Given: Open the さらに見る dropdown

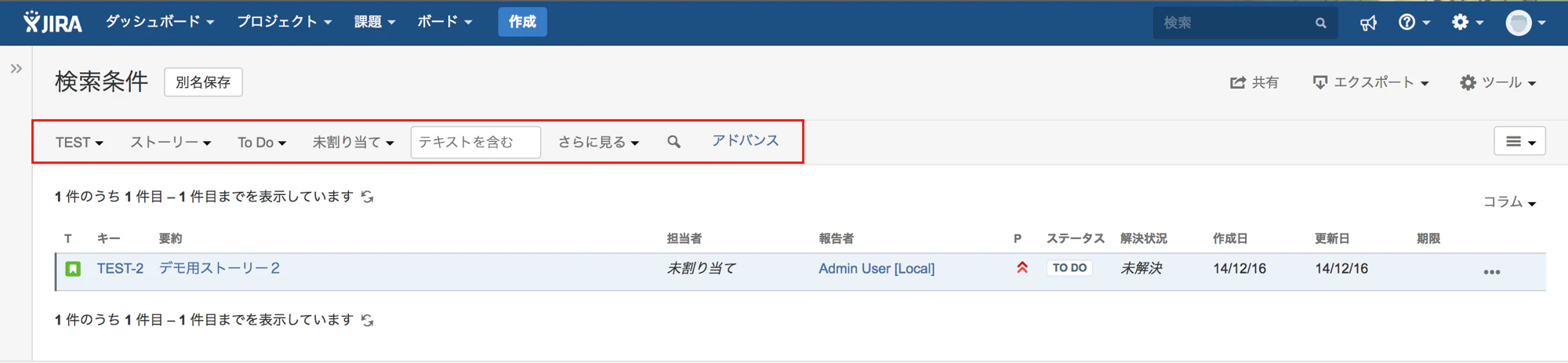Looking at the screenshot, I should tap(598, 142).
